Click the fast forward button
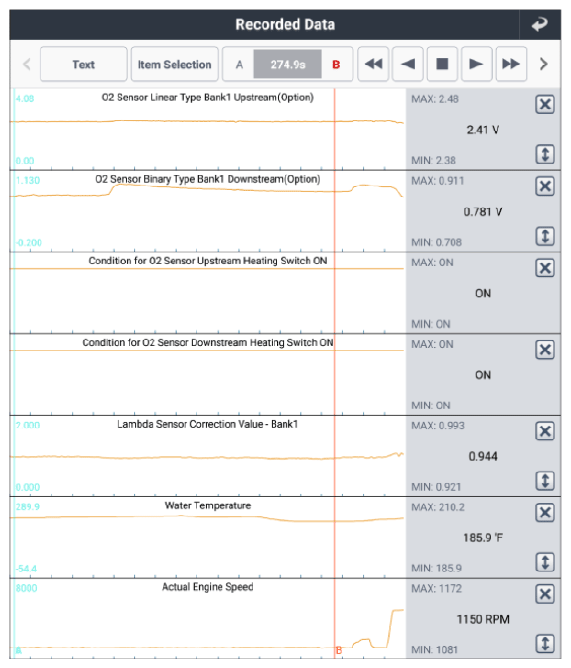 (511, 64)
